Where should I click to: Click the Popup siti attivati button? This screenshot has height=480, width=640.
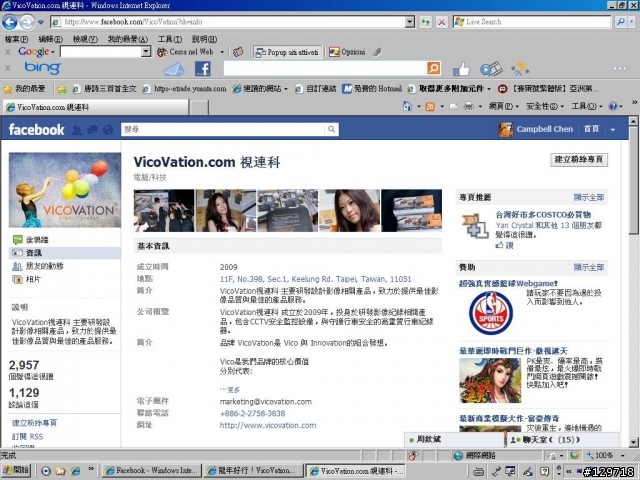coord(288,52)
